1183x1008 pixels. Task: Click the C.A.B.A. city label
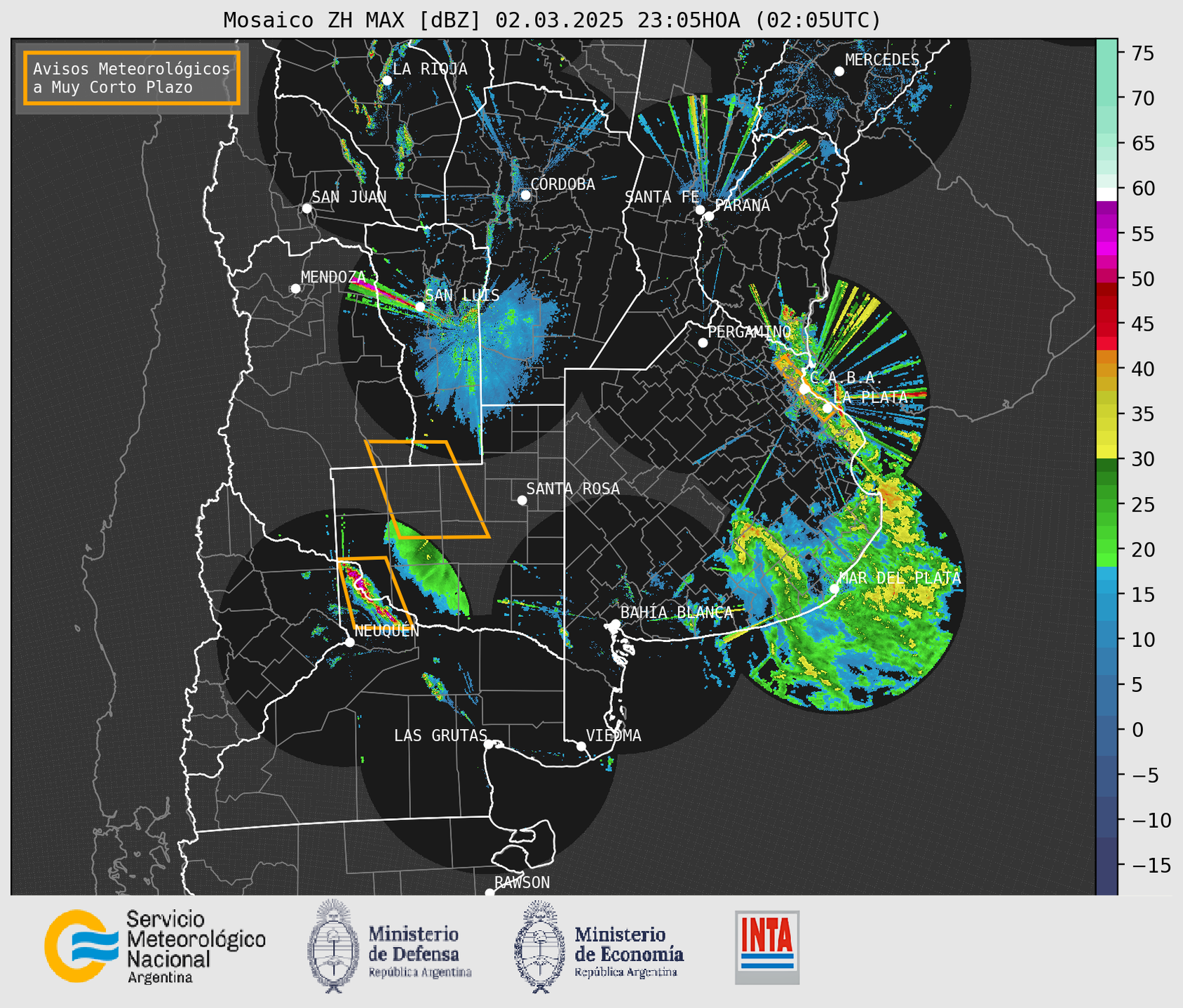pyautogui.click(x=845, y=378)
